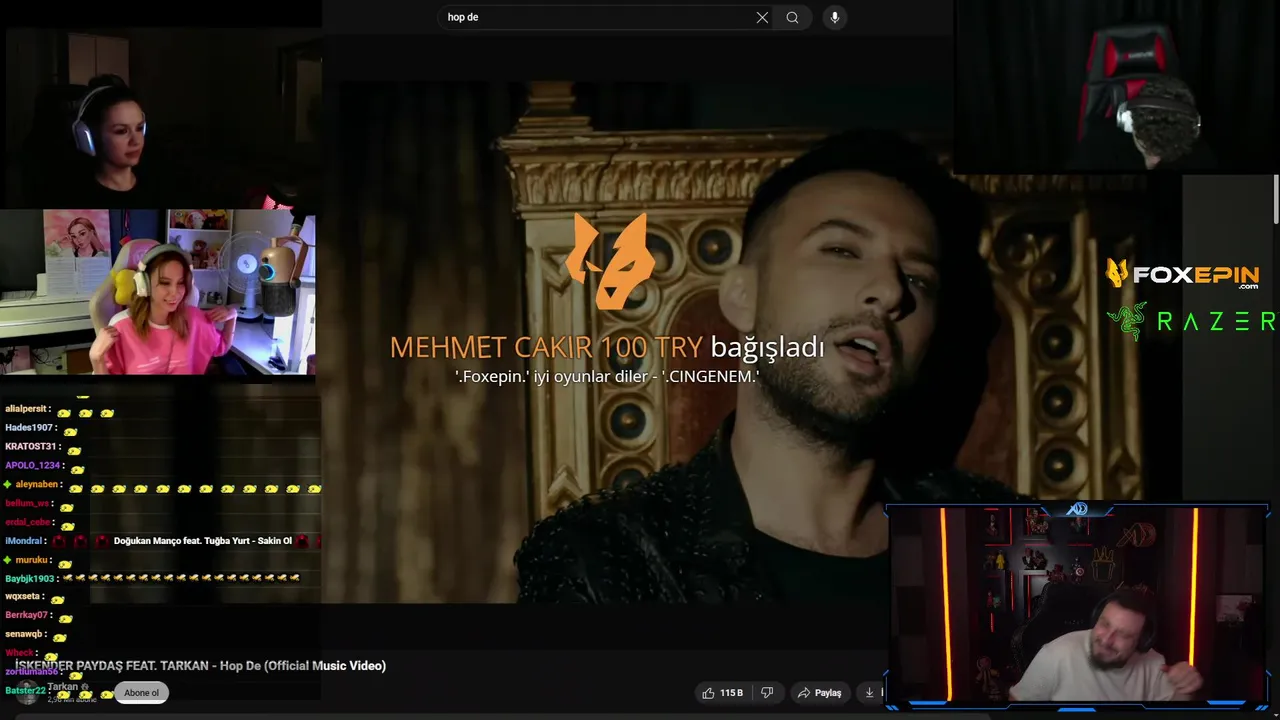Click chat username wqxseta
The image size is (1280, 720).
pos(23,596)
